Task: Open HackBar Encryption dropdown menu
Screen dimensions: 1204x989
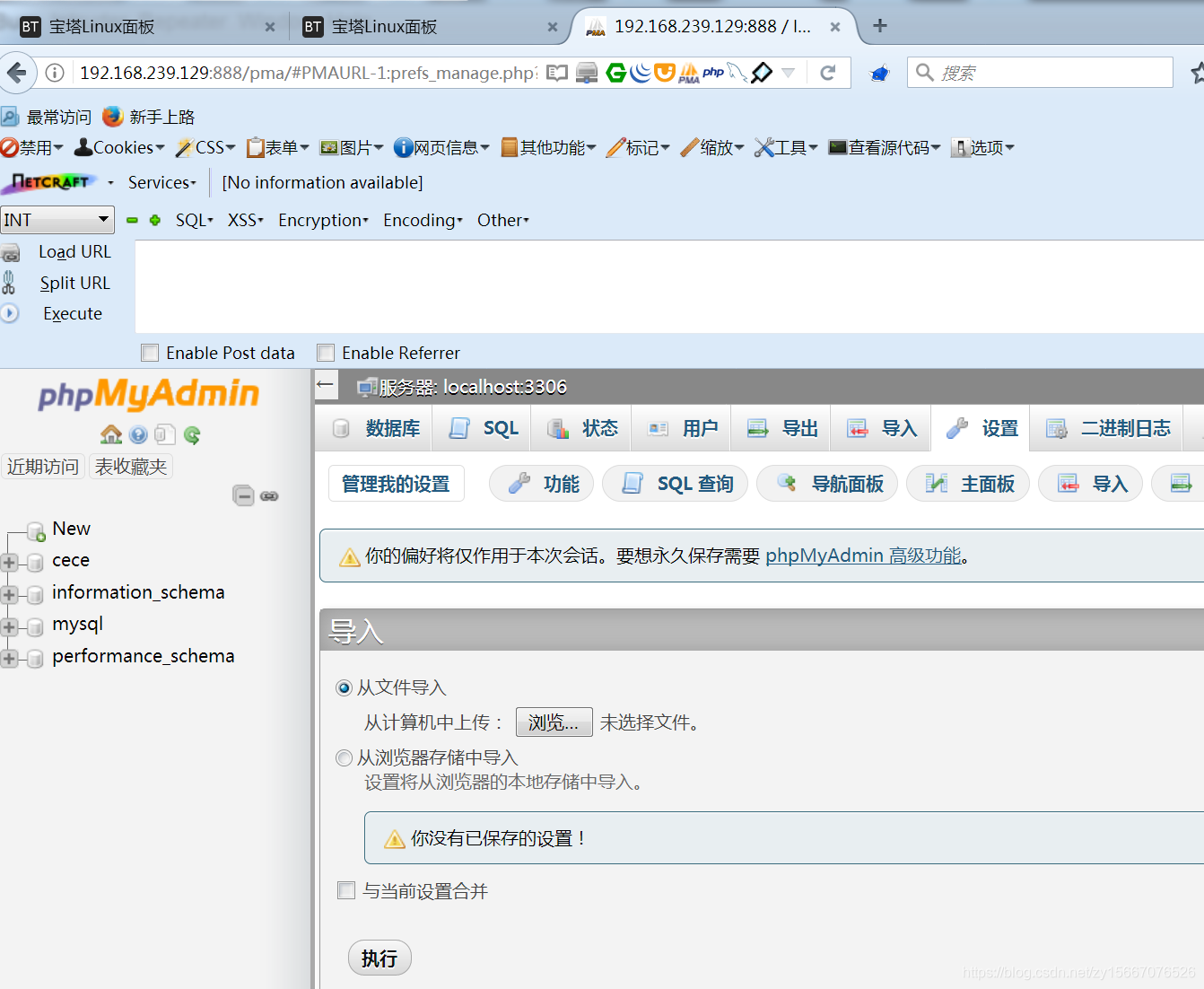Action: coord(323,220)
